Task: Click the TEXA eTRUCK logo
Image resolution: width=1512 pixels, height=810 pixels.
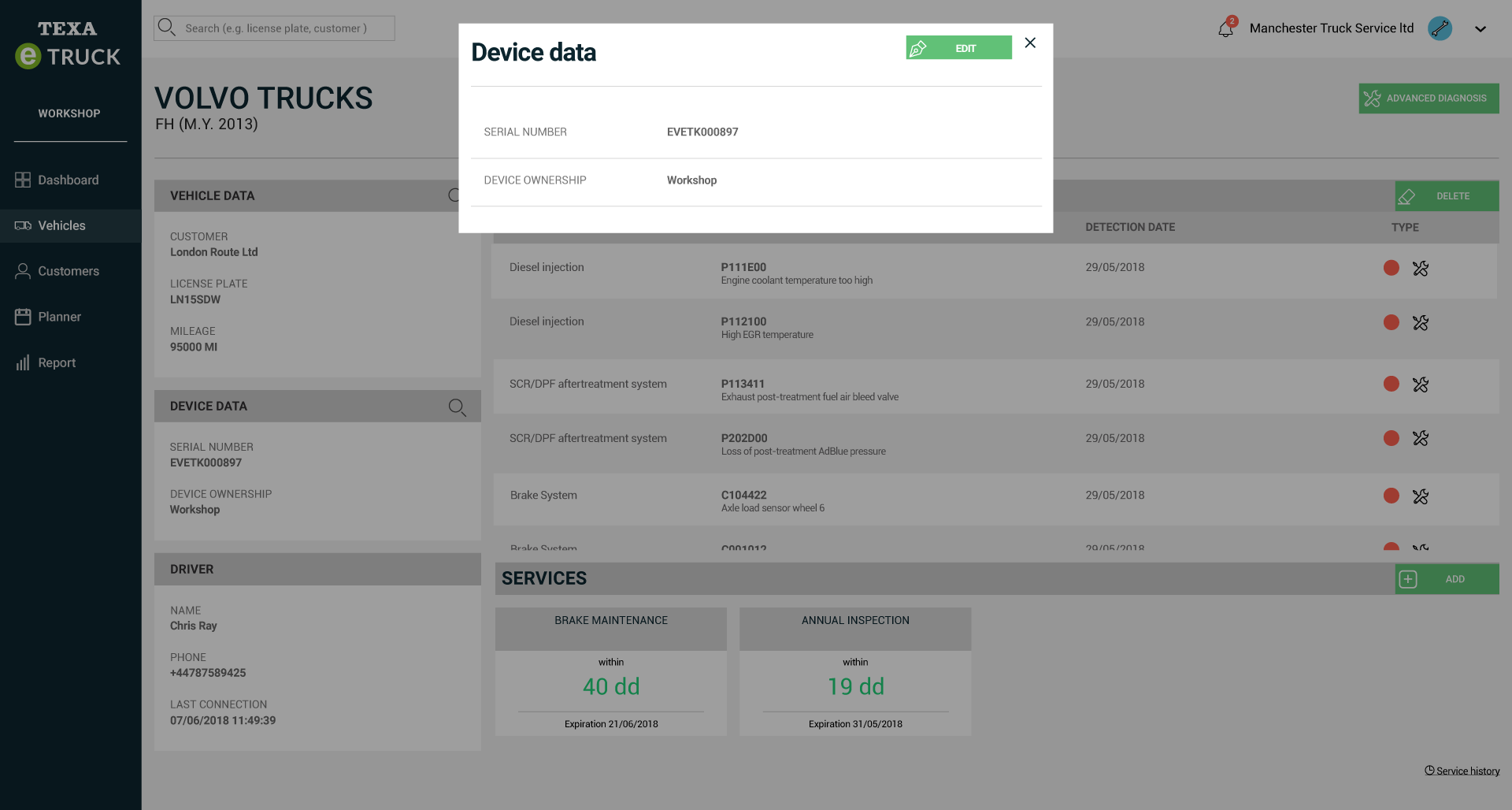Action: pyautogui.click(x=68, y=45)
